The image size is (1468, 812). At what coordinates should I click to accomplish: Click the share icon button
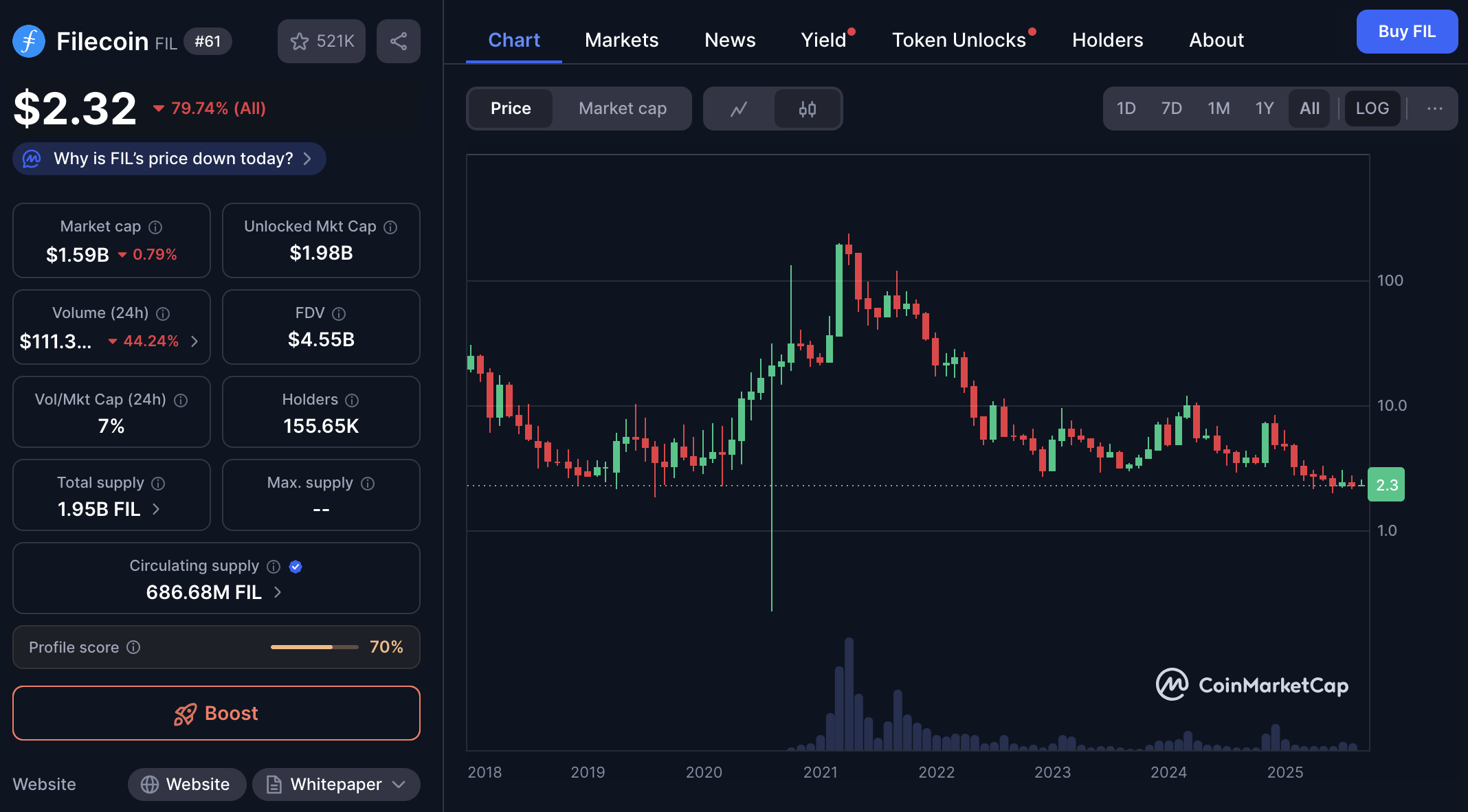[x=399, y=41]
